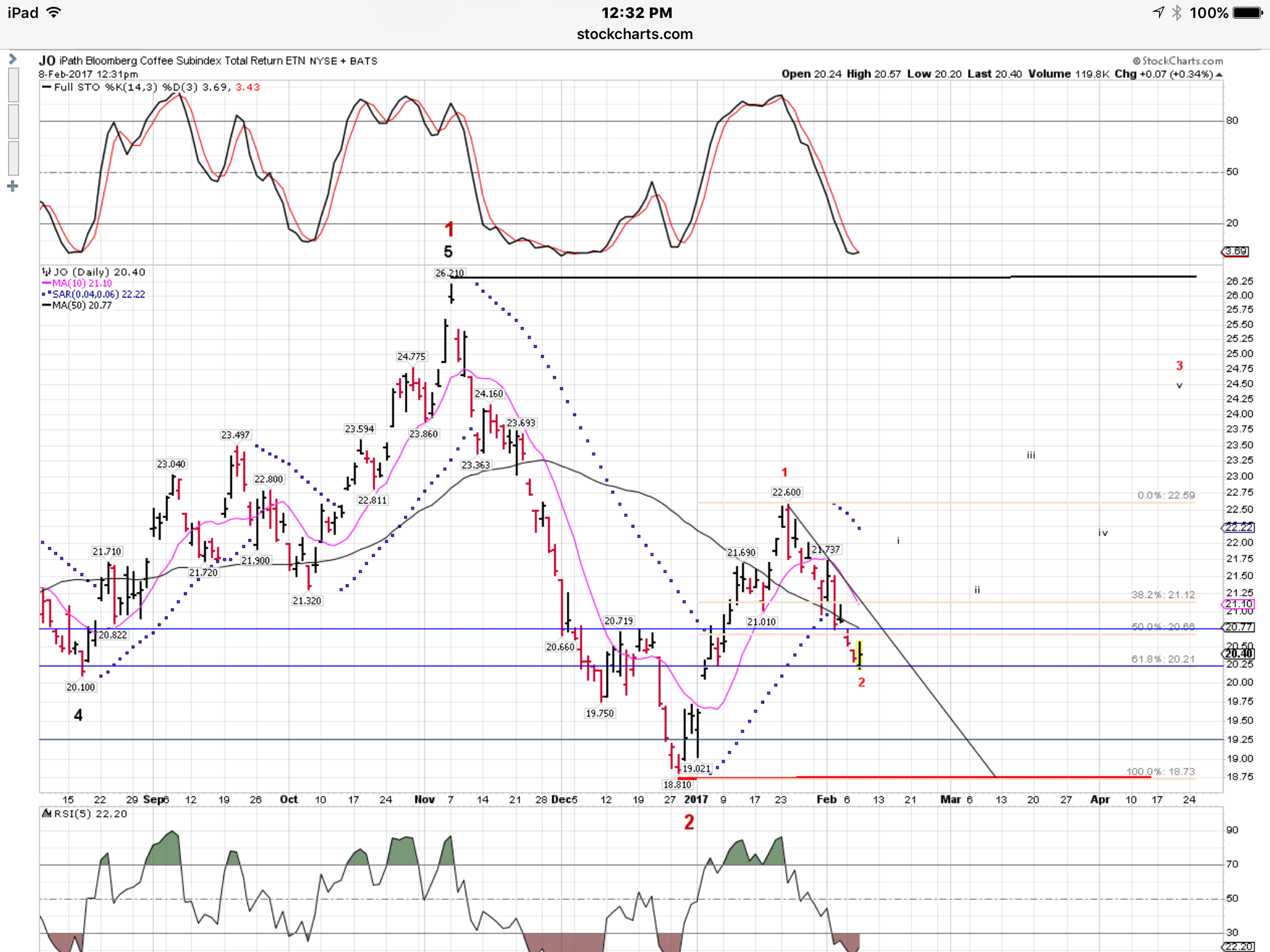Click the StockCharts.com copyright link
Image resolution: width=1270 pixels, height=952 pixels.
(x=1177, y=61)
